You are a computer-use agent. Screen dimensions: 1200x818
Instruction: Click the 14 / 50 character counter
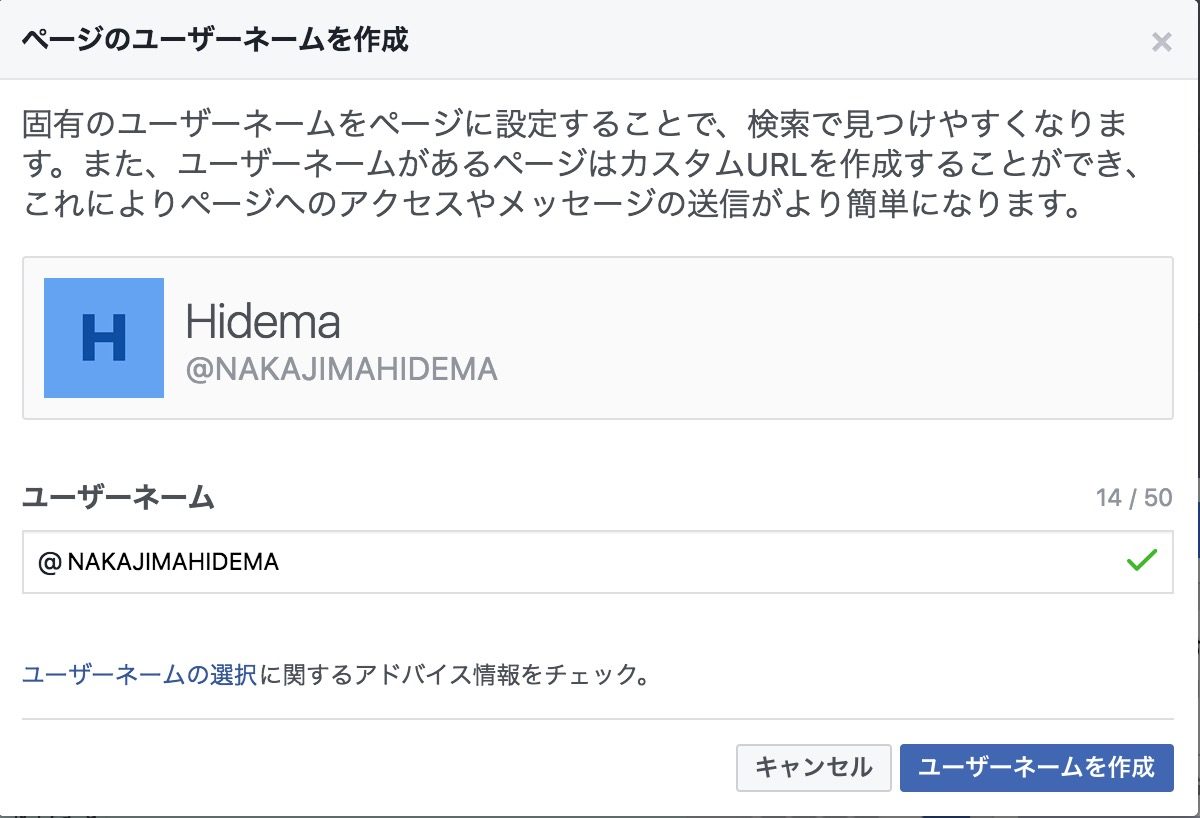point(1134,497)
